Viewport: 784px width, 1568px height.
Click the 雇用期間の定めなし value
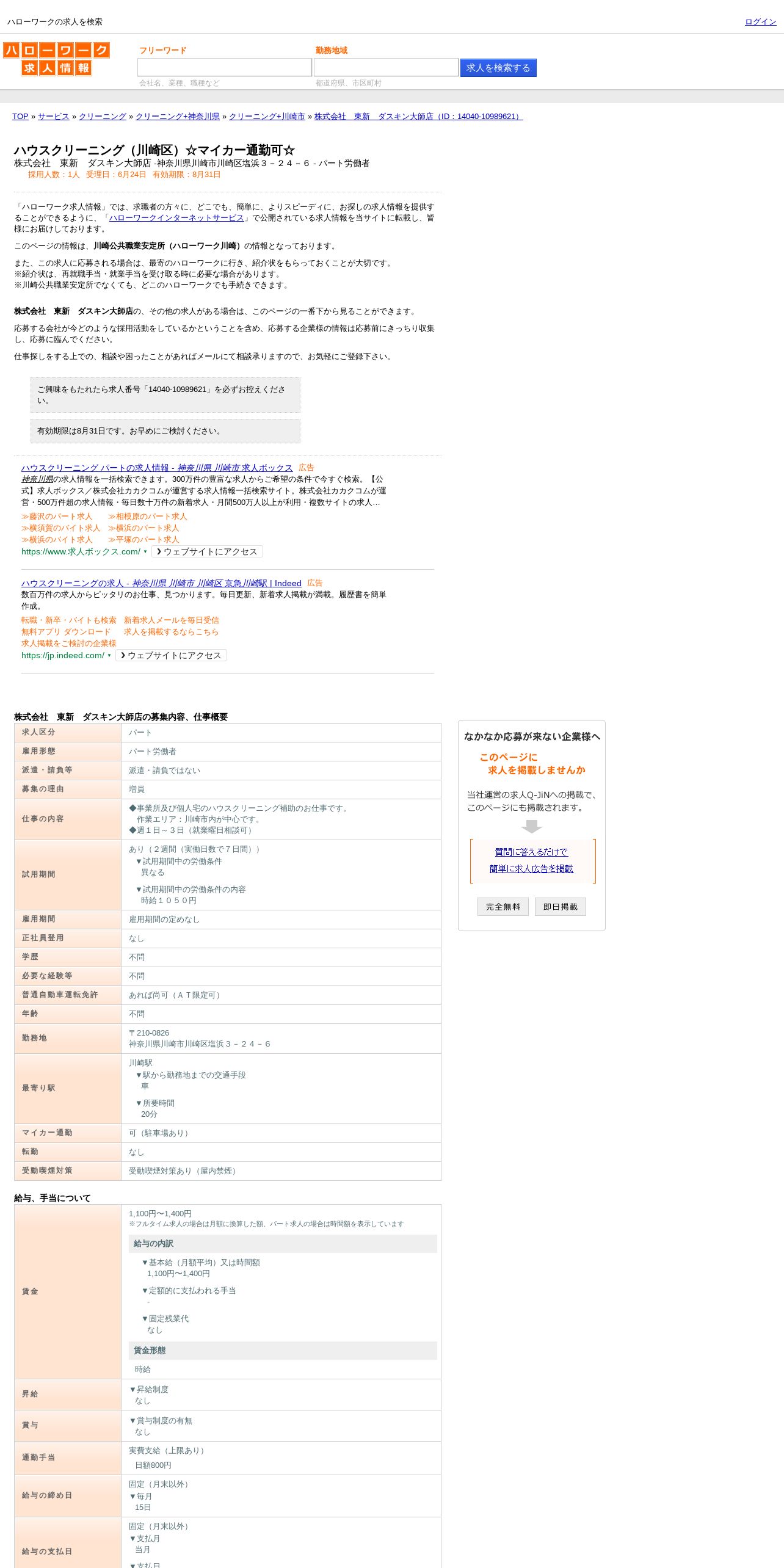(x=164, y=920)
